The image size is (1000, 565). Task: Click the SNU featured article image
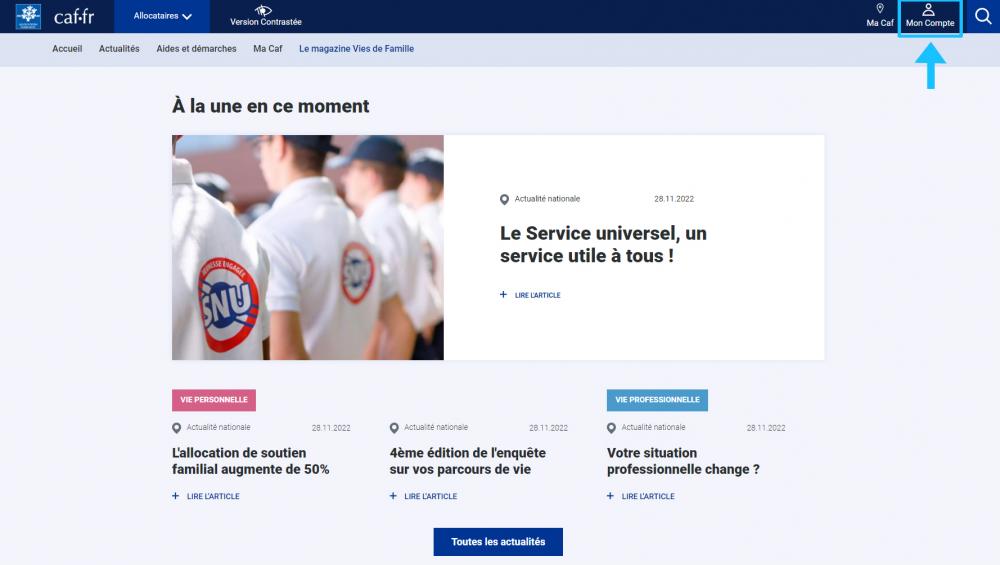click(307, 247)
